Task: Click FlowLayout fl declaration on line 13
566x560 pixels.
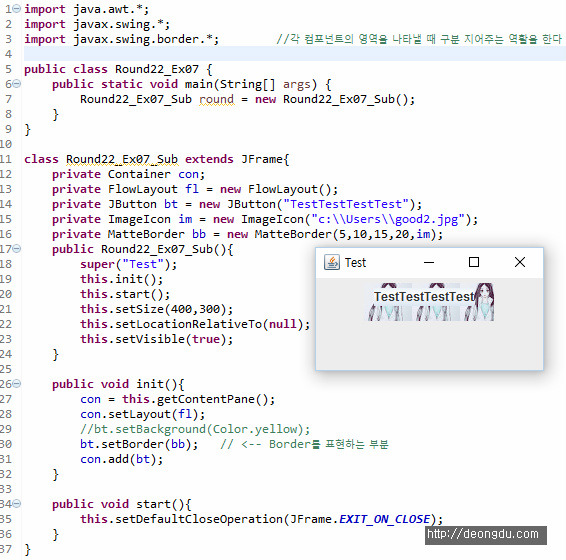Action: point(195,189)
